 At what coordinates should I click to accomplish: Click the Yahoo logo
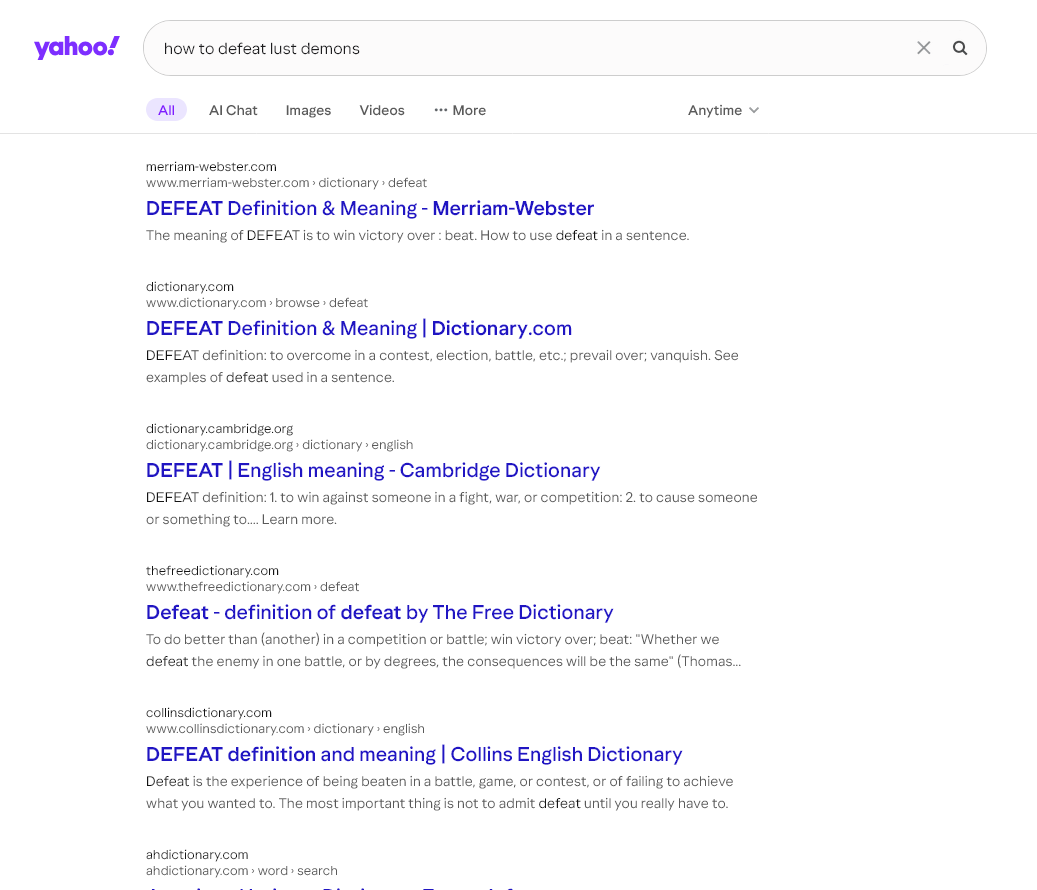[x=77, y=48]
